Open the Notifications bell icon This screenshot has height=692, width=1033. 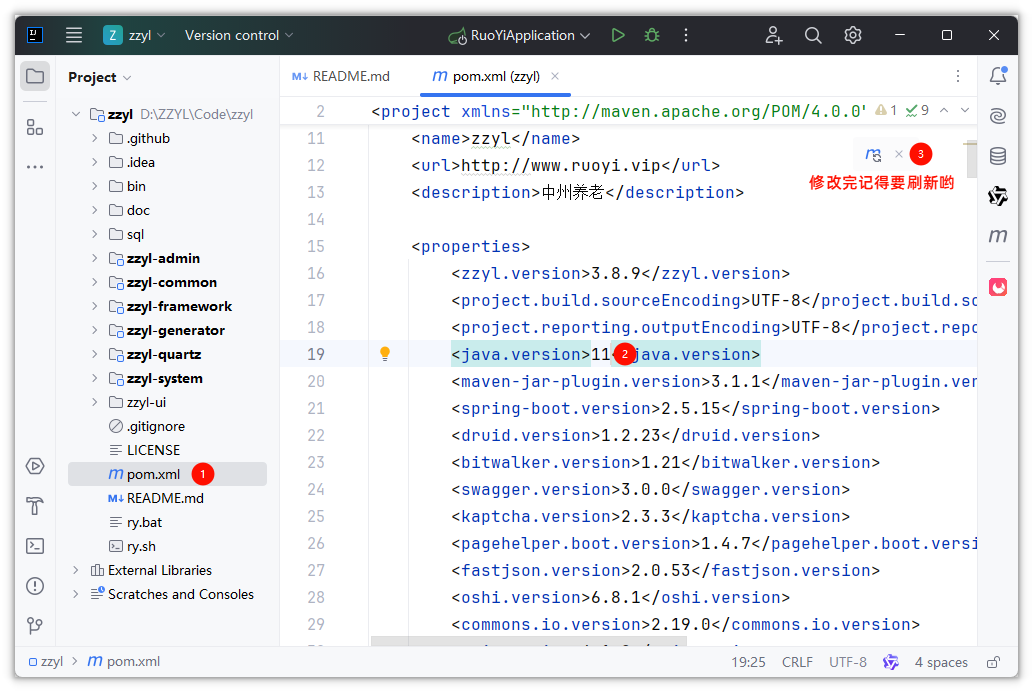coord(998,76)
